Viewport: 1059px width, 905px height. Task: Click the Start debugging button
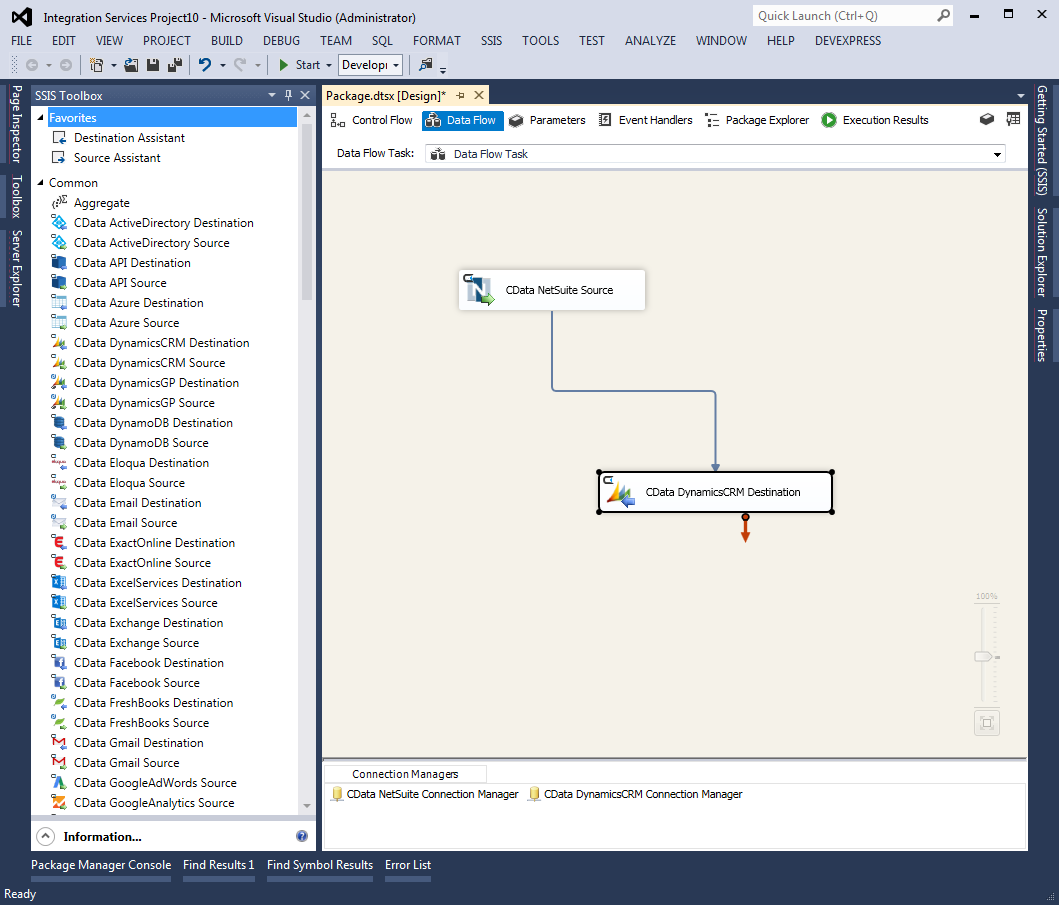[x=299, y=65]
